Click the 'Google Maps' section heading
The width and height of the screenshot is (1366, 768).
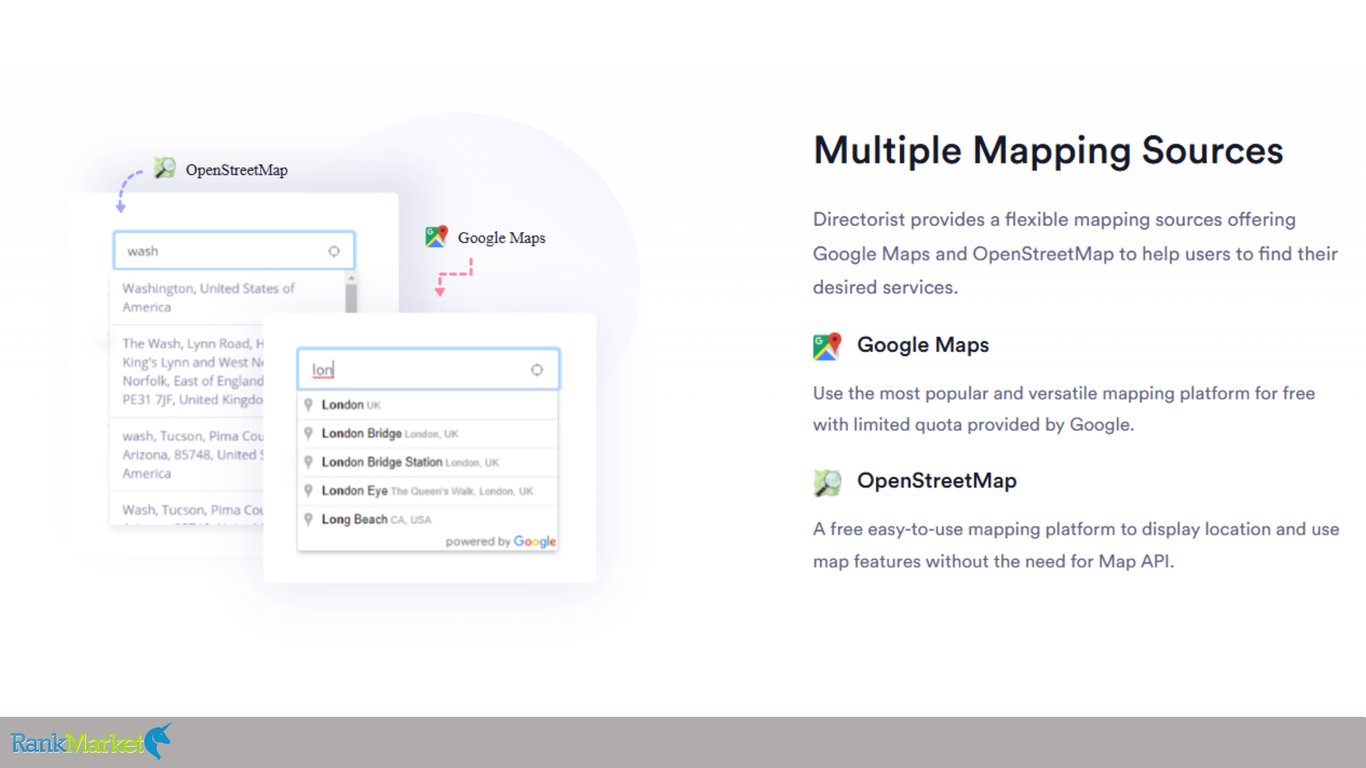[923, 345]
